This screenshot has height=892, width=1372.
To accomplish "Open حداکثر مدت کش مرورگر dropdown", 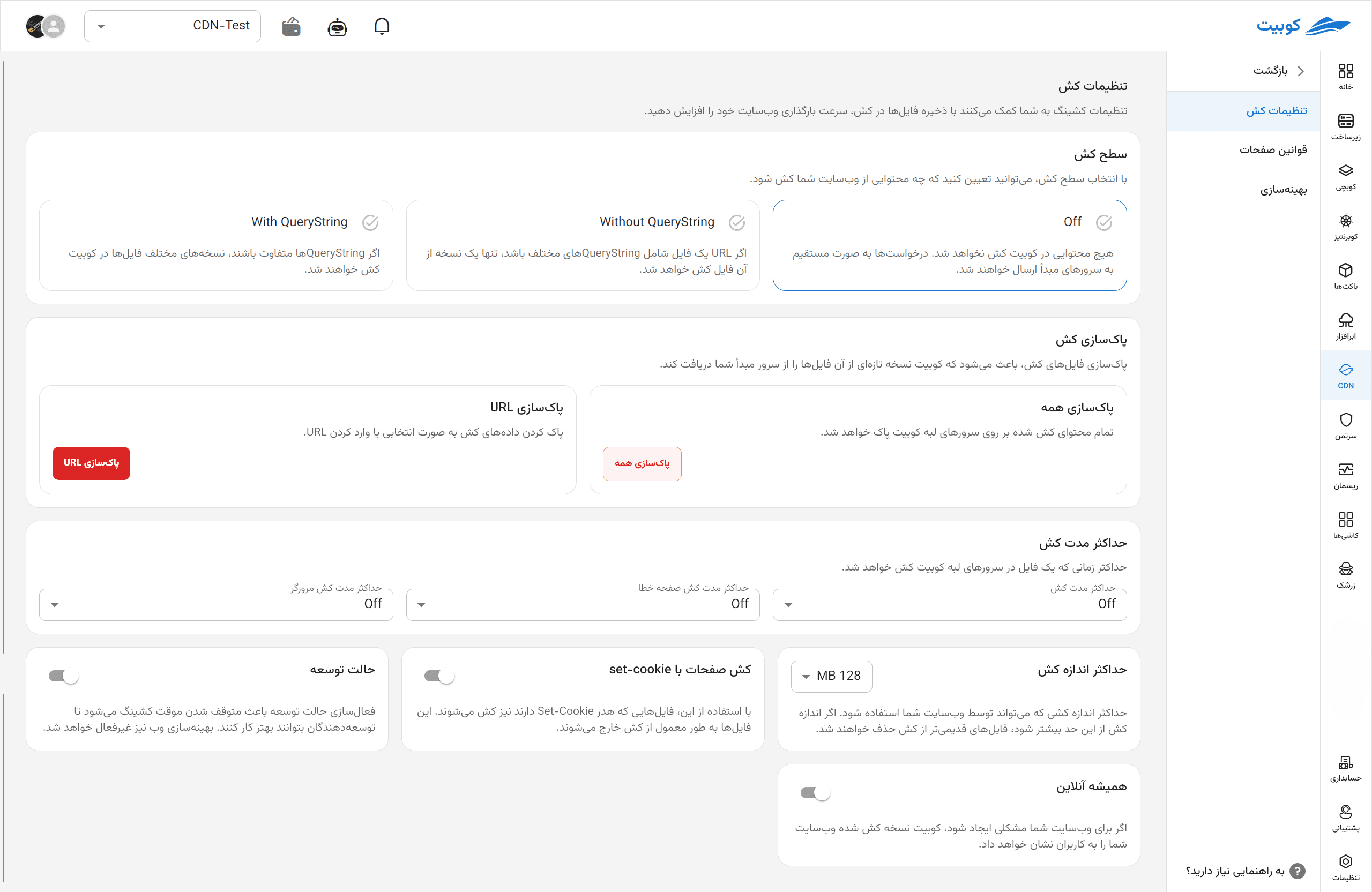I will 216,604.
